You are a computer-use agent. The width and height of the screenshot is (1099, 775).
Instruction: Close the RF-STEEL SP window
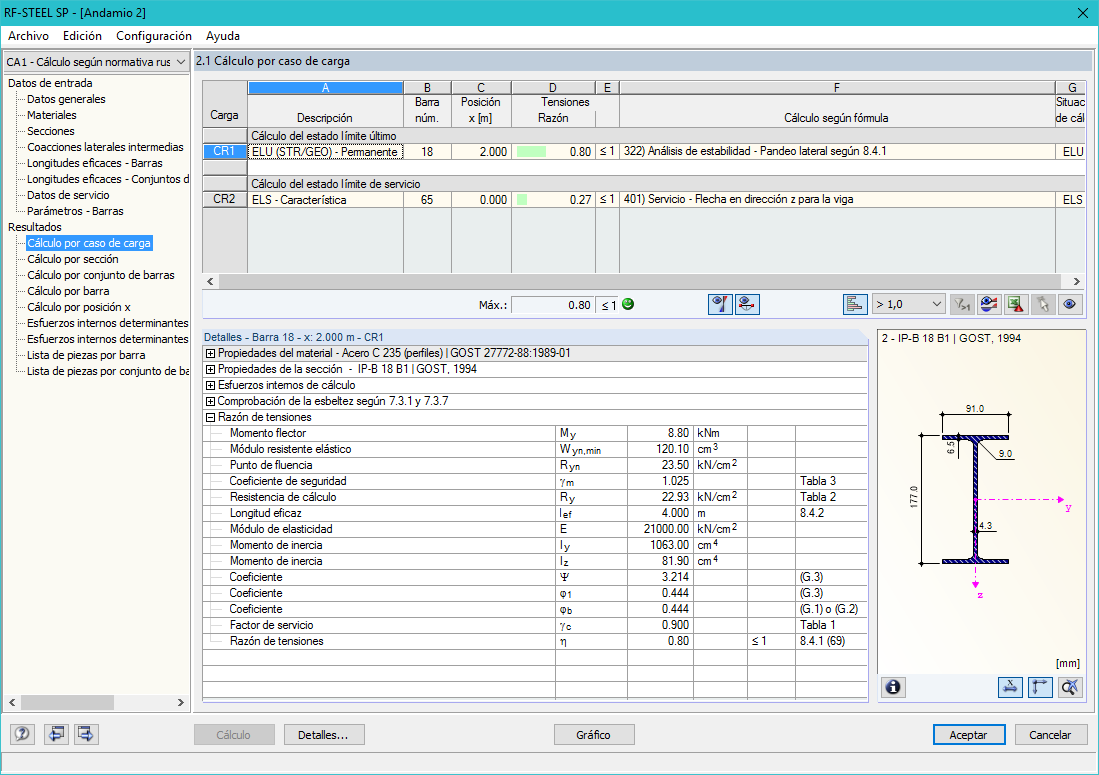point(1082,13)
